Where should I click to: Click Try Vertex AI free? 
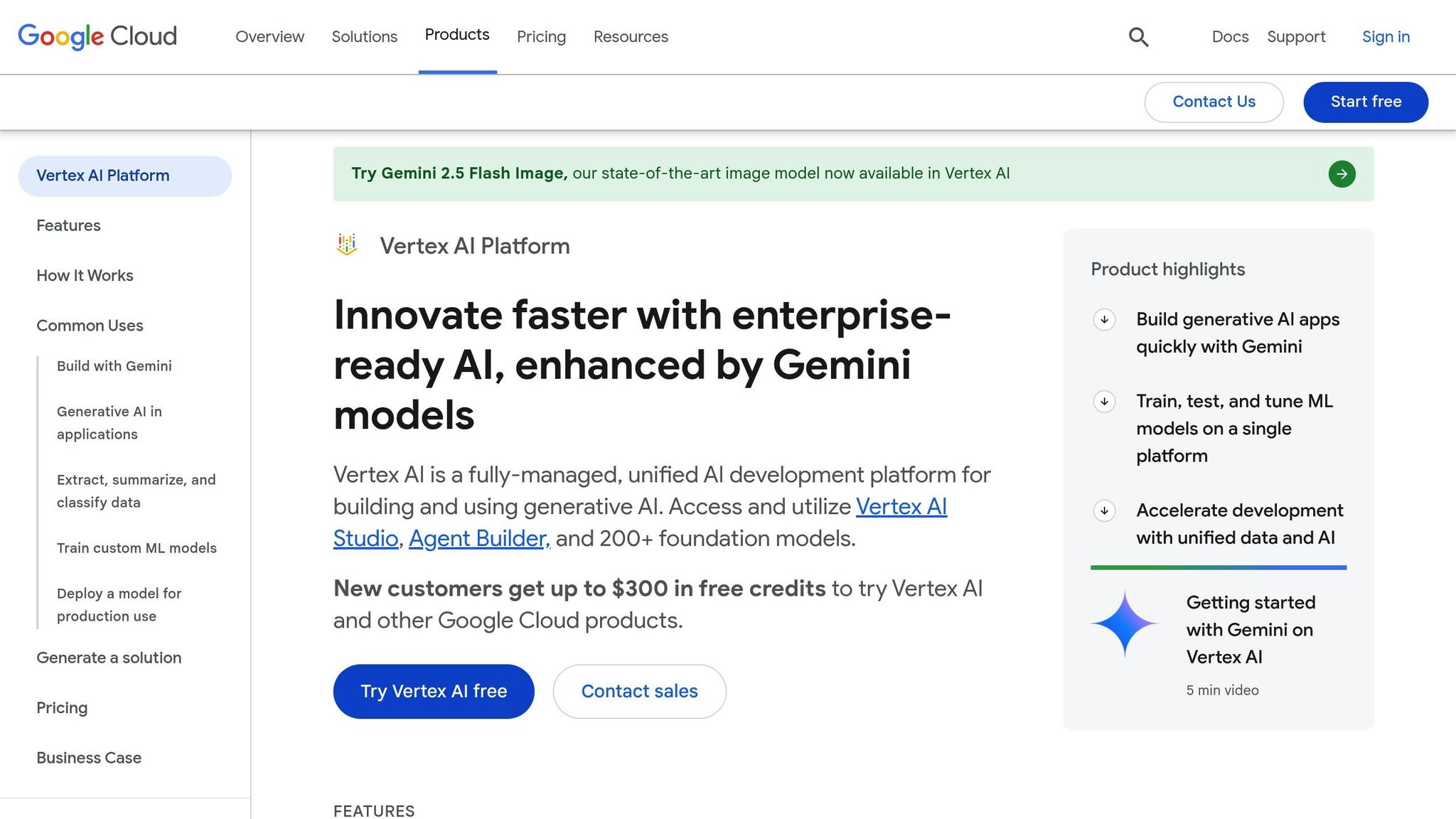433,691
